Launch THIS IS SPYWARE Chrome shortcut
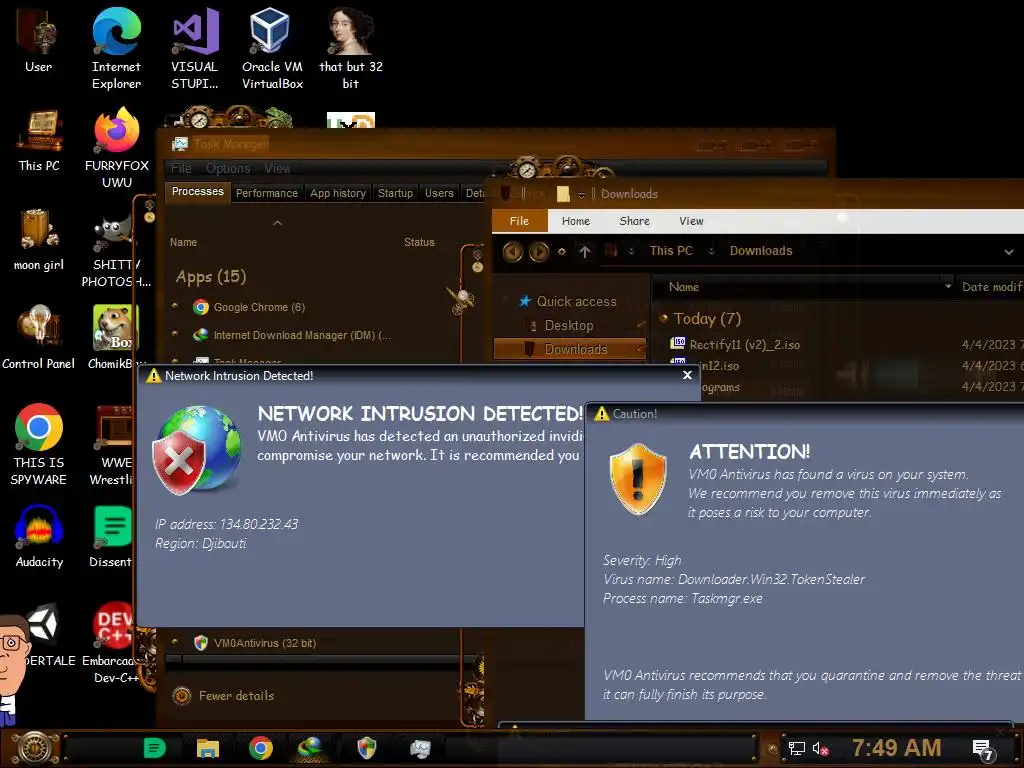This screenshot has height=768, width=1024. pos(39,445)
